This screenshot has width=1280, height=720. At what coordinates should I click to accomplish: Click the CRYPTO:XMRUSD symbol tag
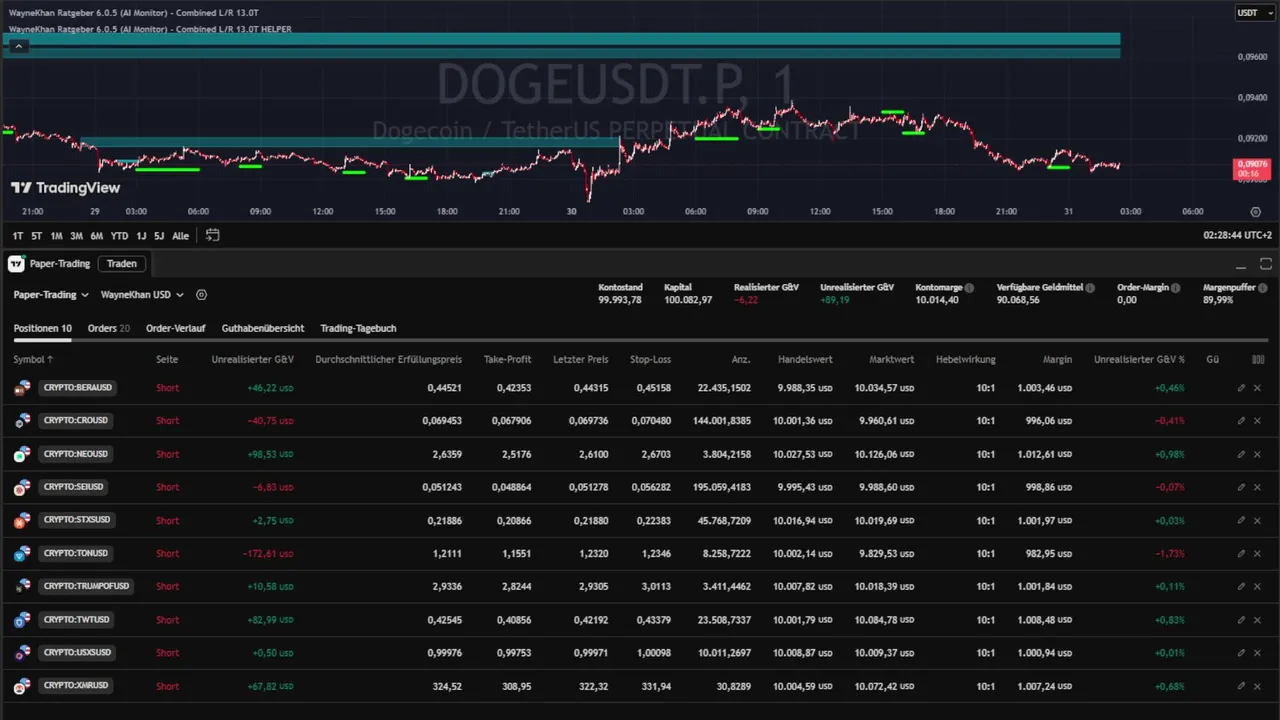(x=75, y=686)
